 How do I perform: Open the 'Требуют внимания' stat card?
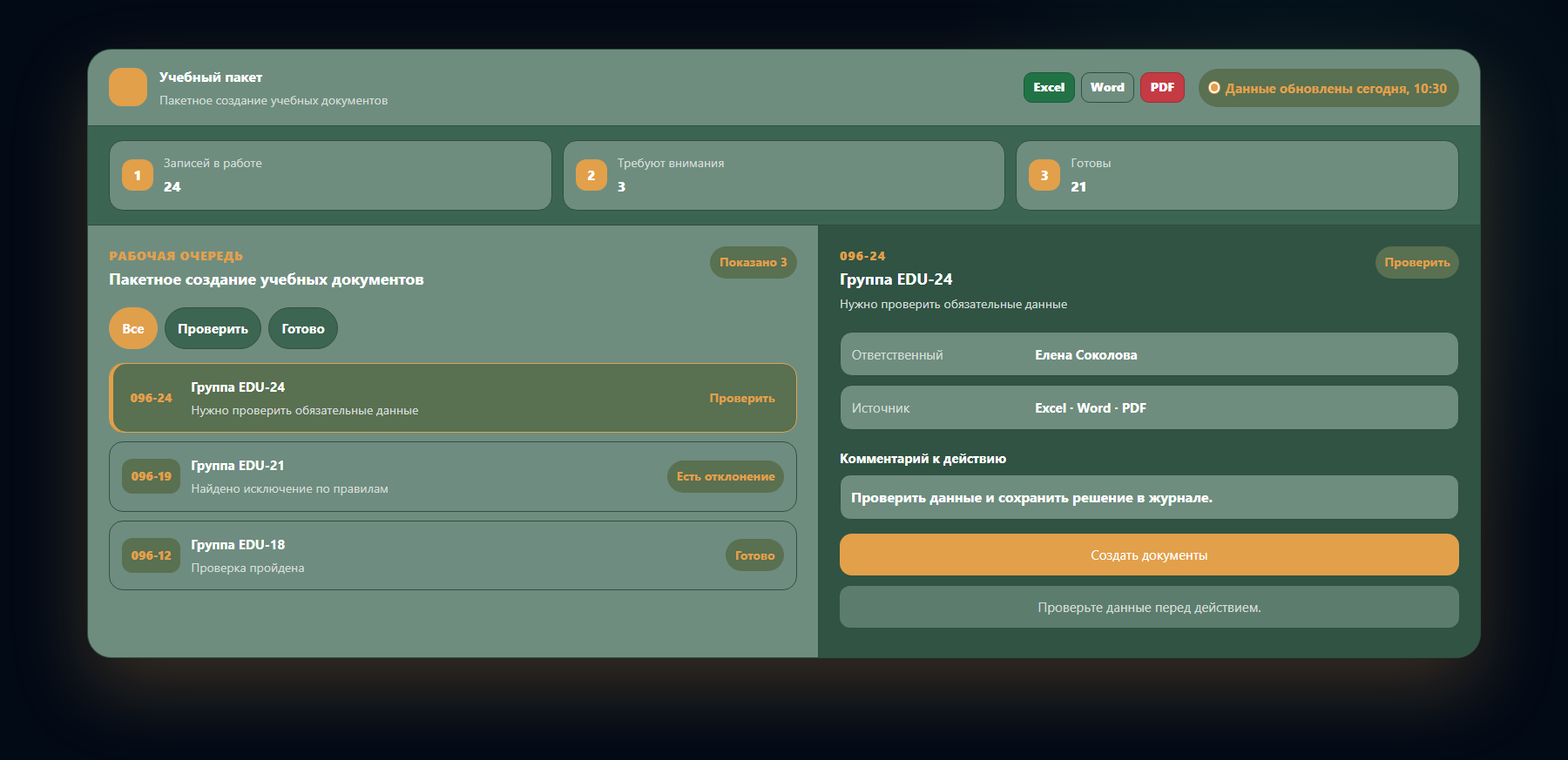coord(784,175)
